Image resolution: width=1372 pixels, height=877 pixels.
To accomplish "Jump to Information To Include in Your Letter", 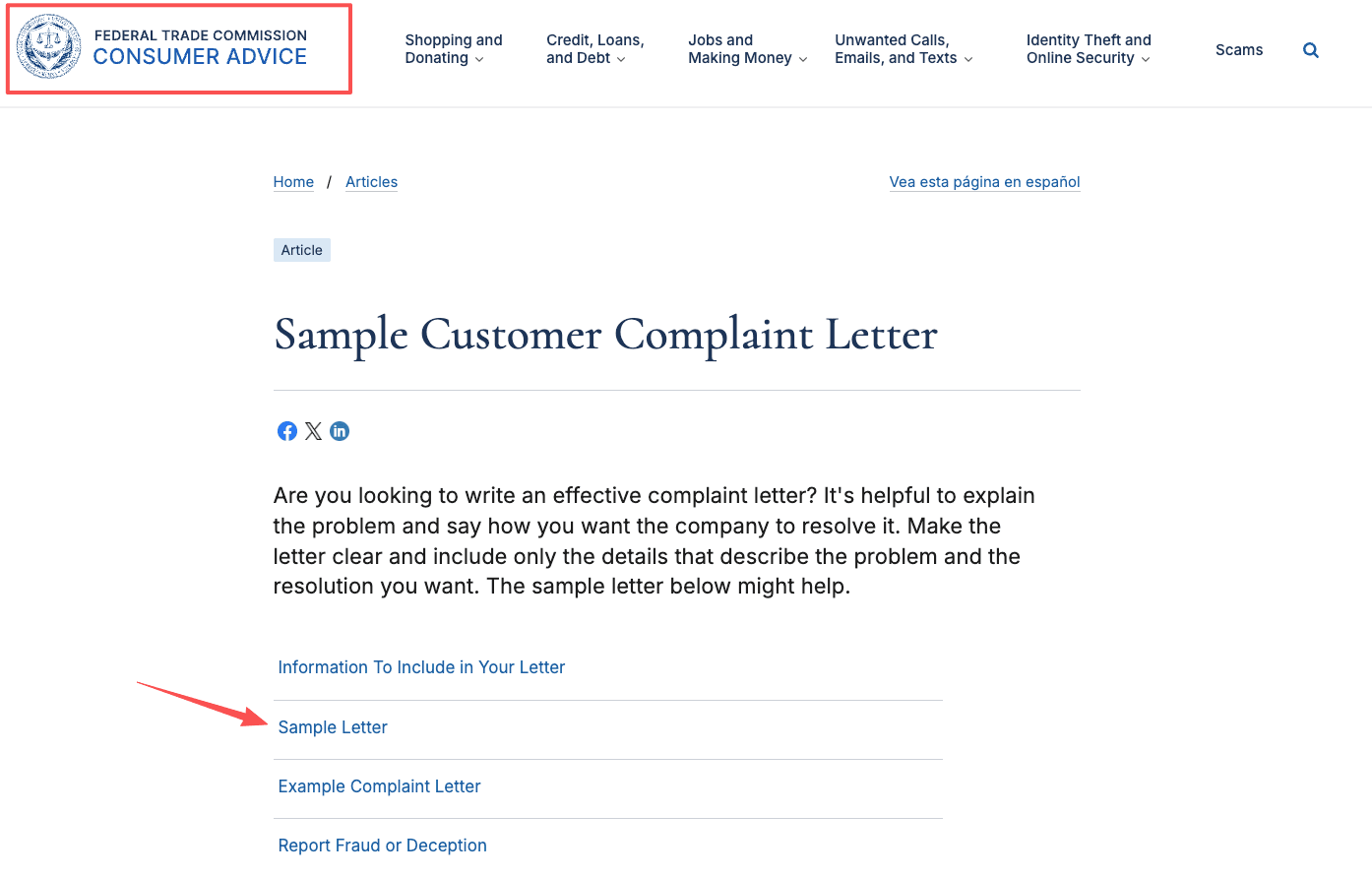I will point(421,667).
